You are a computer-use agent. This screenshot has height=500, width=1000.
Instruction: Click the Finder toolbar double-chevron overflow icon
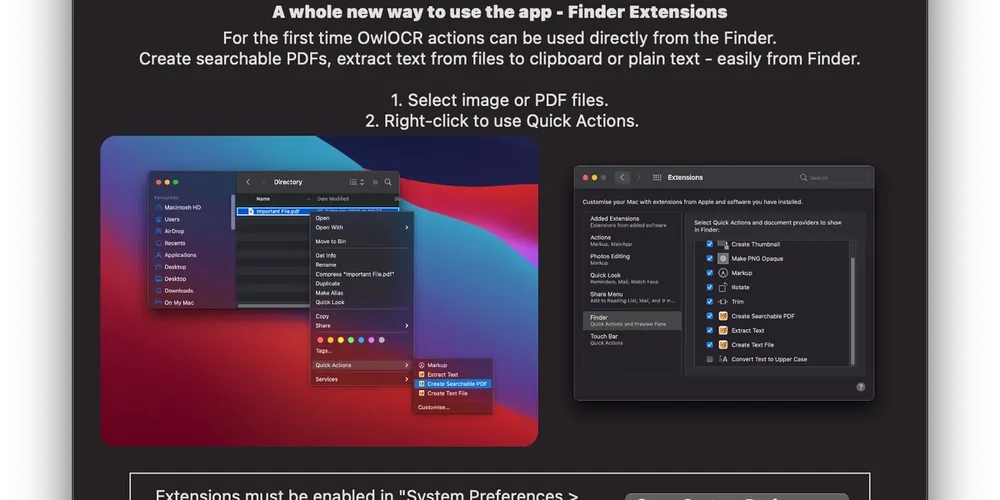point(375,182)
